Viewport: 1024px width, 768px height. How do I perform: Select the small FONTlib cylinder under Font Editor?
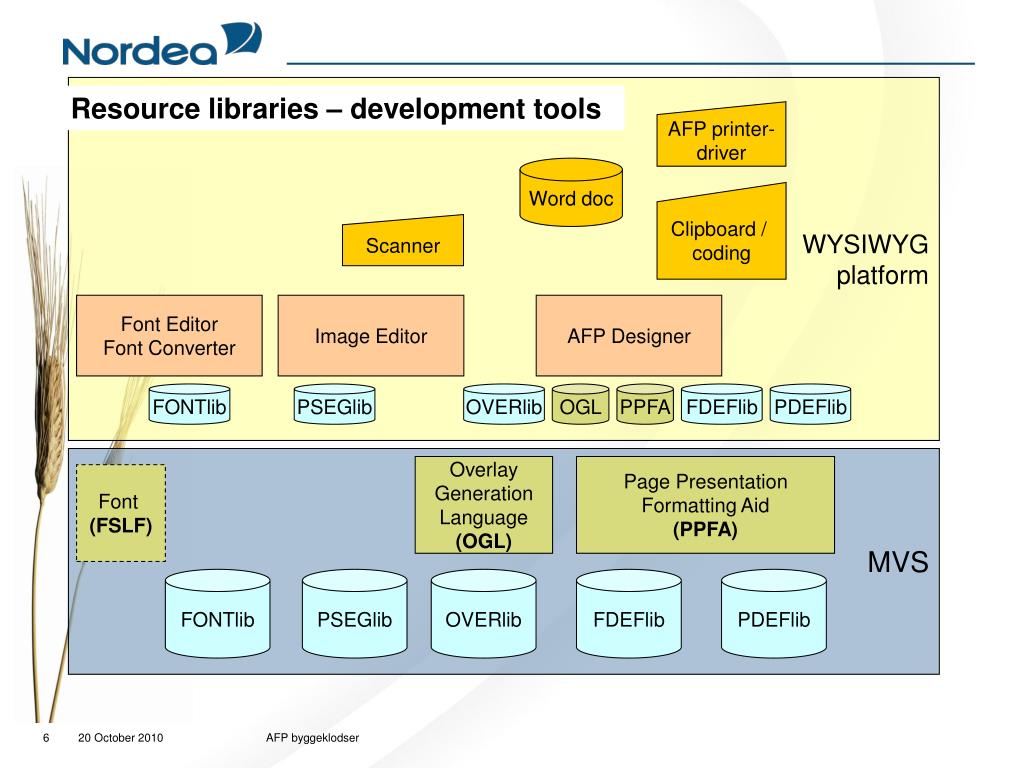(x=189, y=404)
